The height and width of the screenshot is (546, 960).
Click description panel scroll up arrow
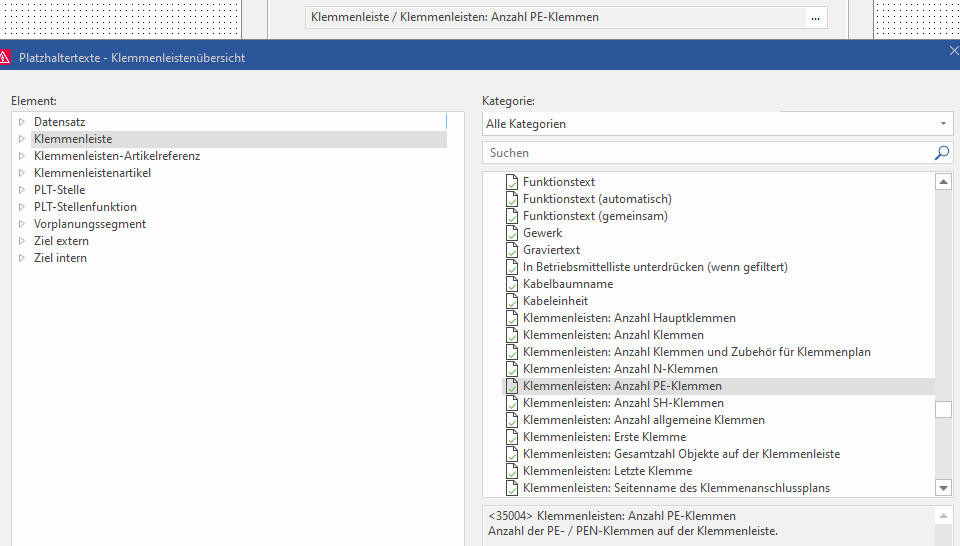(943, 516)
